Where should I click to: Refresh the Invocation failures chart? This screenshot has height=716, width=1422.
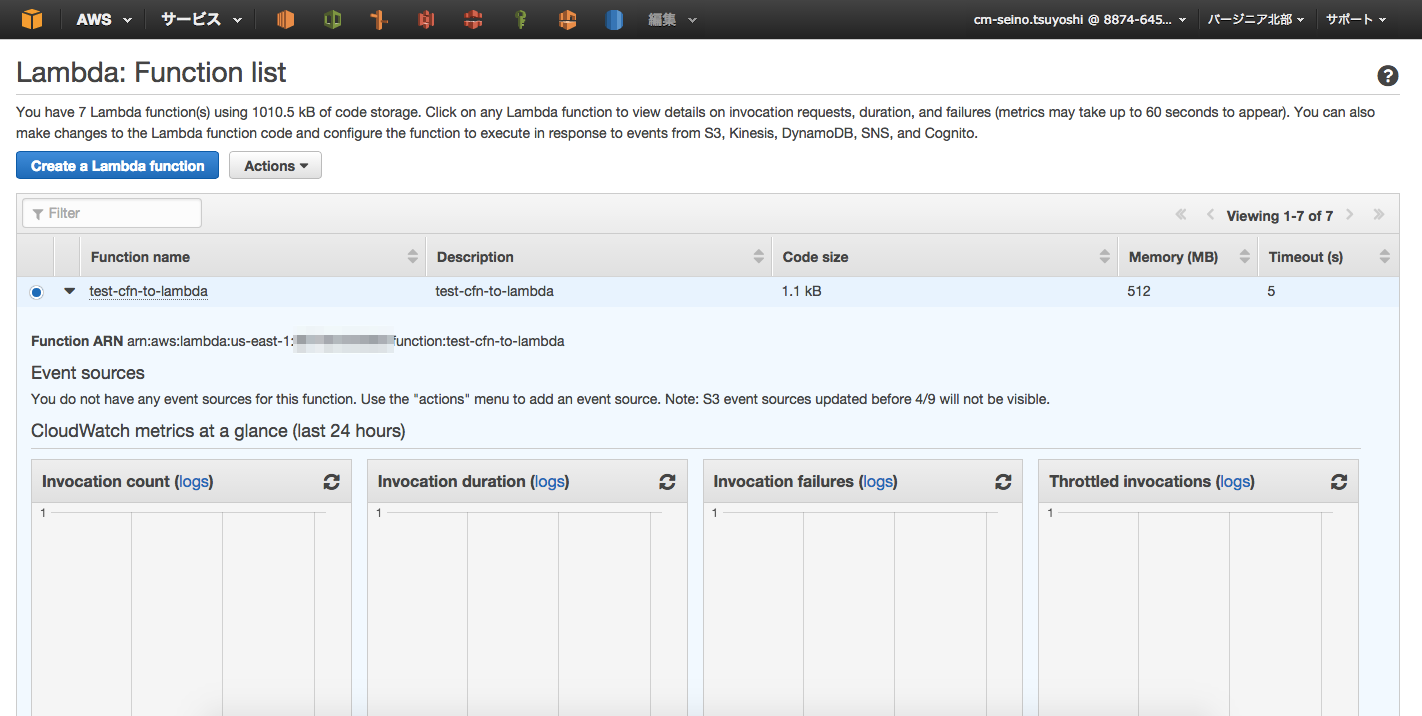tap(1003, 481)
